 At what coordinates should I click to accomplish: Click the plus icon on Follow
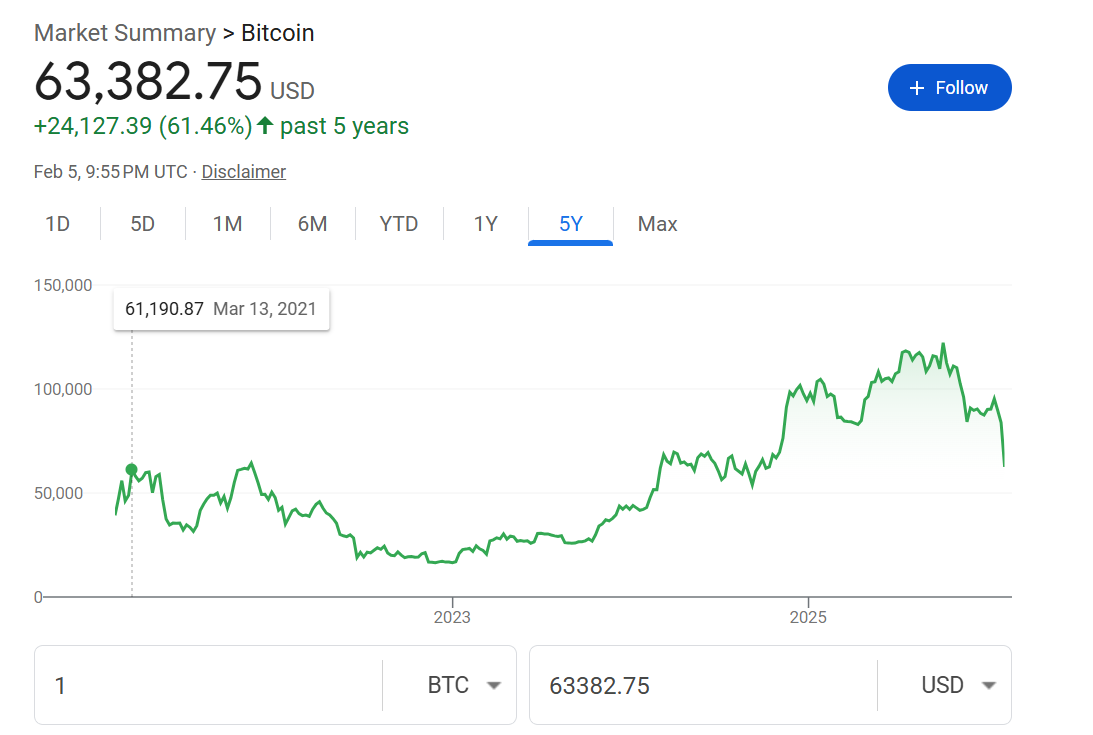click(x=917, y=88)
